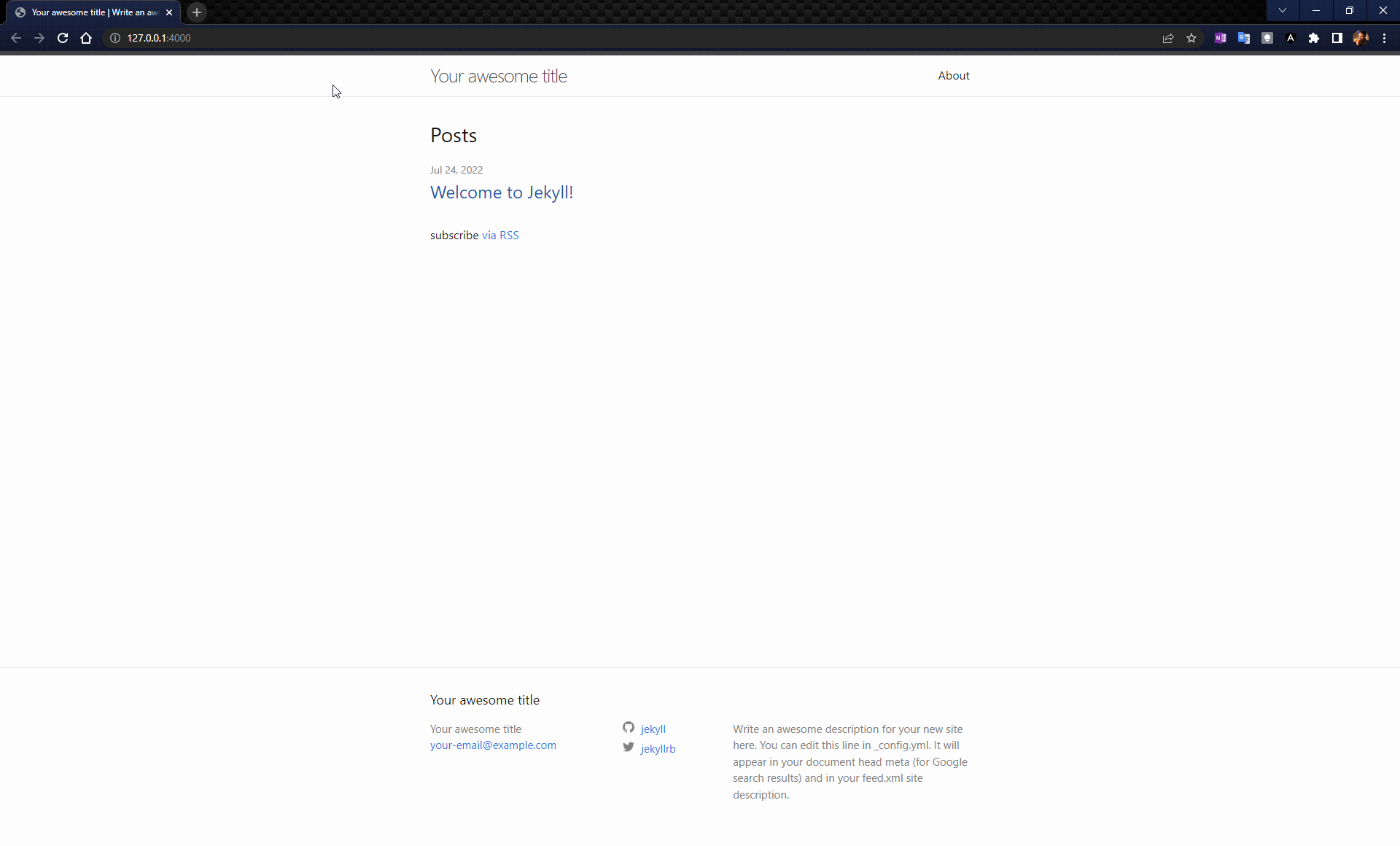Image resolution: width=1400 pixels, height=846 pixels.
Task: Reload the page
Action: pos(63,38)
